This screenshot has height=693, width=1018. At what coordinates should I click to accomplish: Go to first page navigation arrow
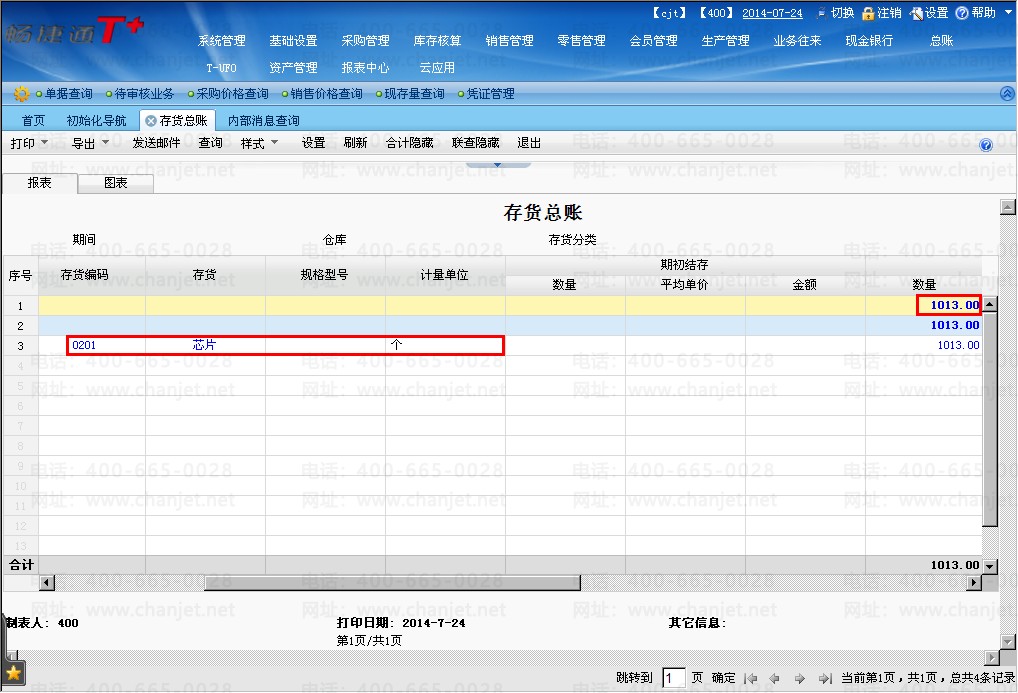coord(751,678)
